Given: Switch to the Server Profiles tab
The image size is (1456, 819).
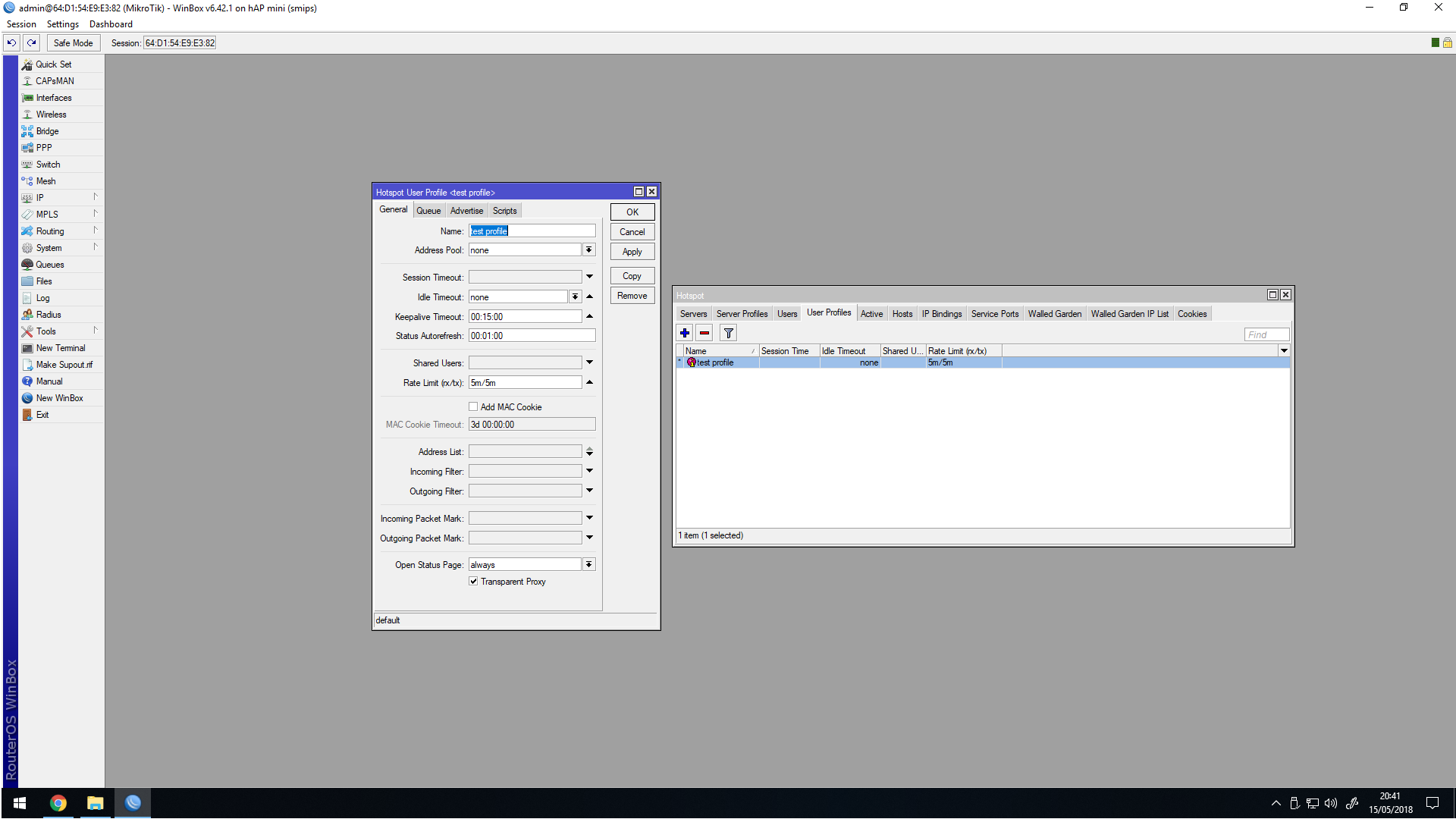Looking at the screenshot, I should (x=742, y=314).
